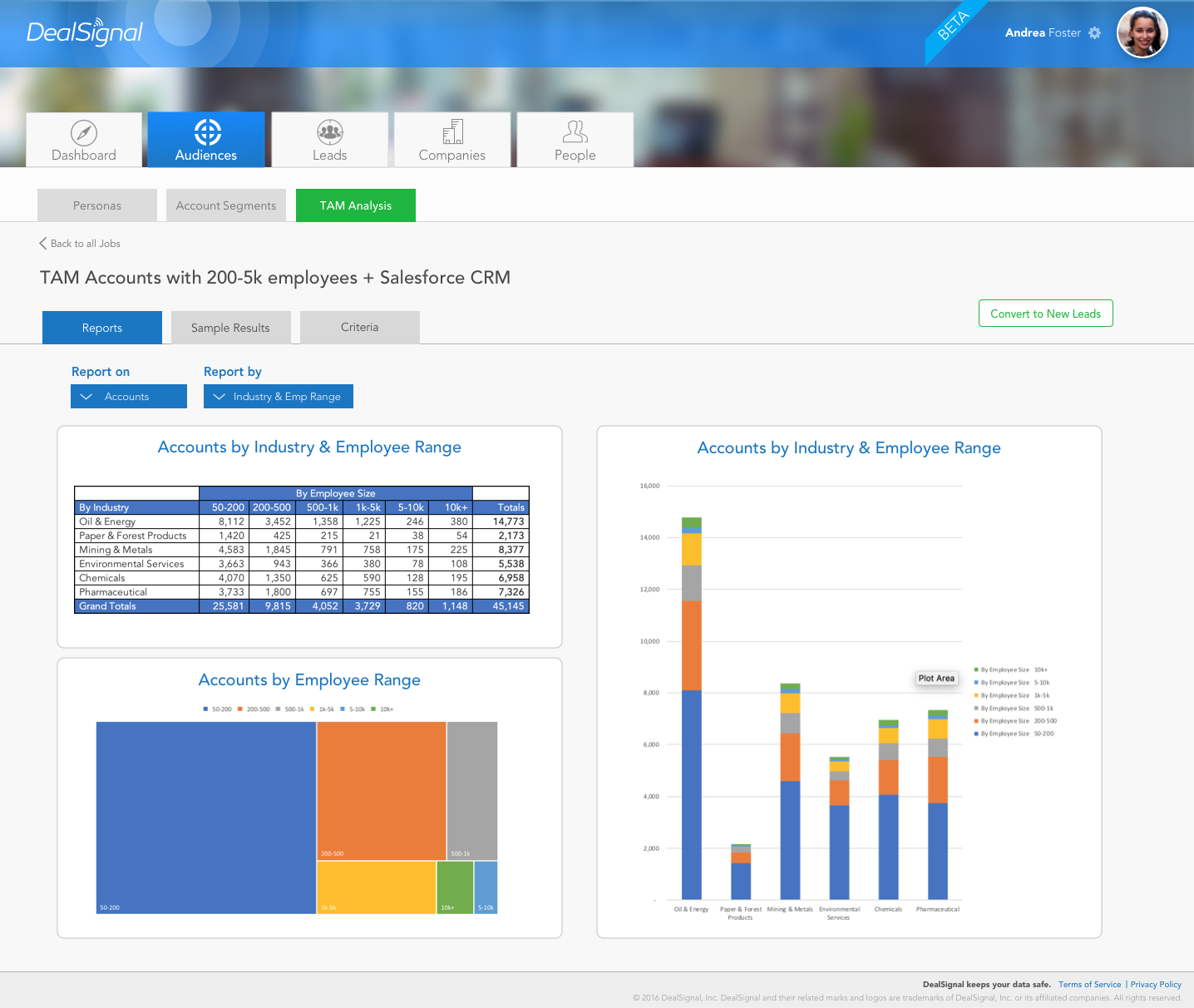Click the Environmental Services bar

tap(840, 828)
